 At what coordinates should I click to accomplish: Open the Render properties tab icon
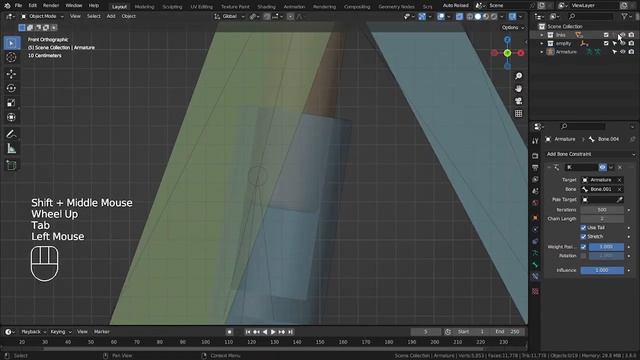[535, 156]
